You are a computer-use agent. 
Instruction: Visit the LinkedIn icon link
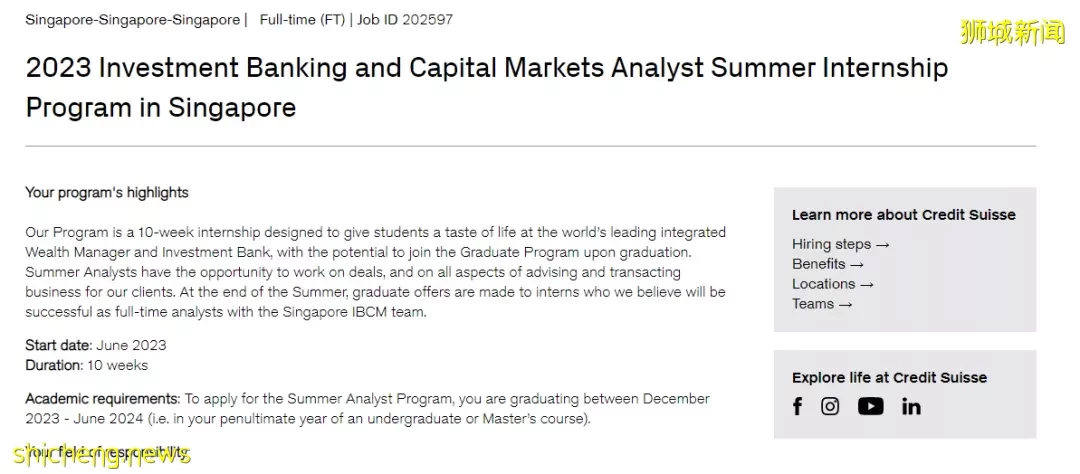click(911, 406)
